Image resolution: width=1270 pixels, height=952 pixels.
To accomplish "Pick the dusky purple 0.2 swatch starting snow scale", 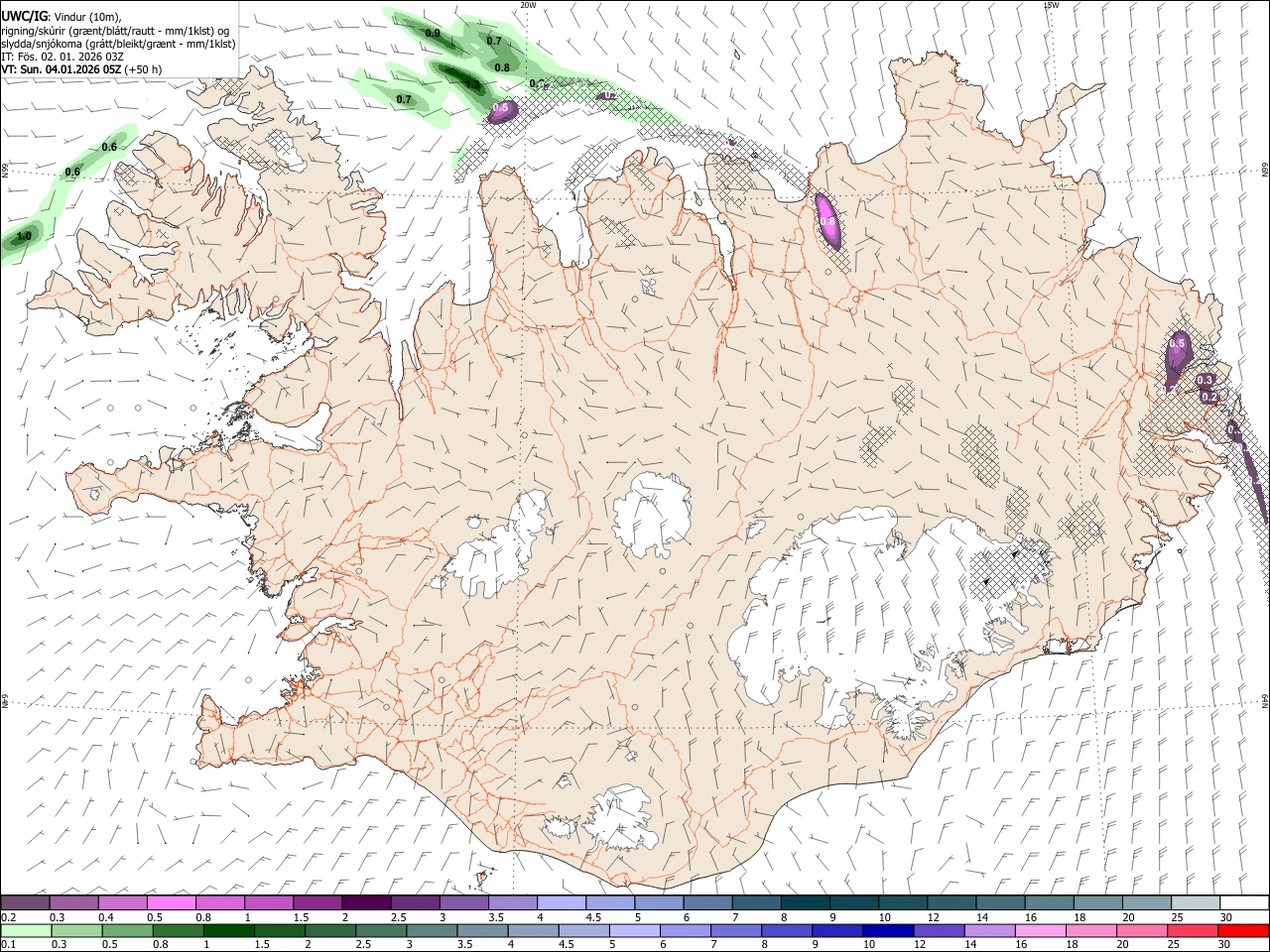I will pyautogui.click(x=25, y=903).
